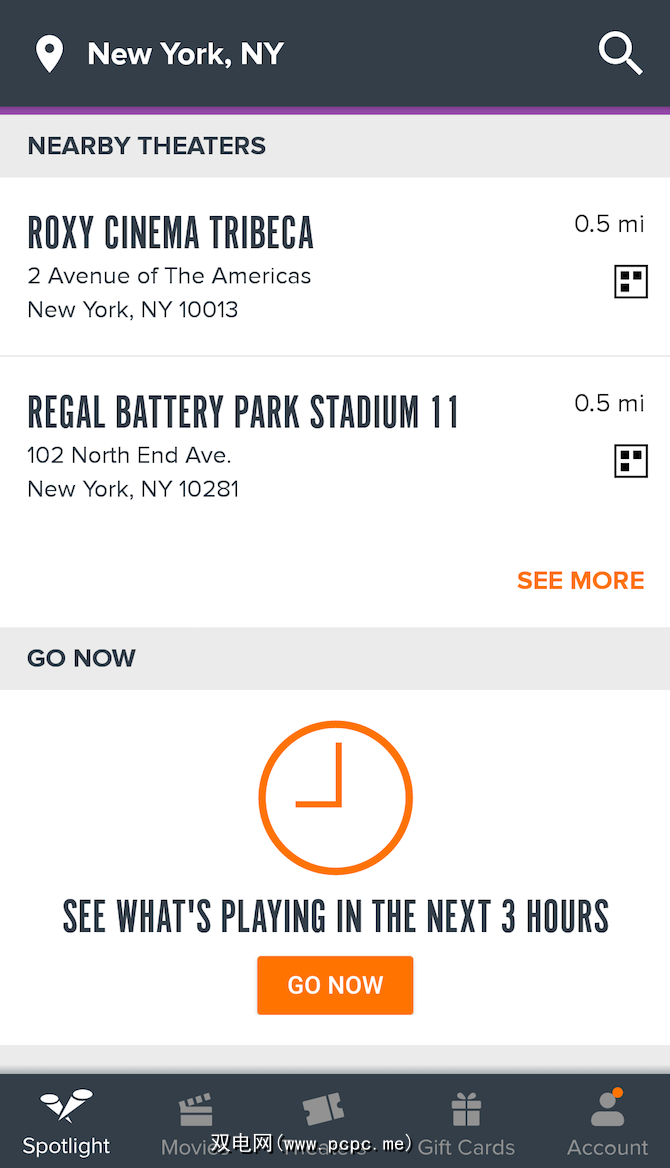Select the Spotlight tab label
This screenshot has width=670, height=1168.
(66, 1146)
